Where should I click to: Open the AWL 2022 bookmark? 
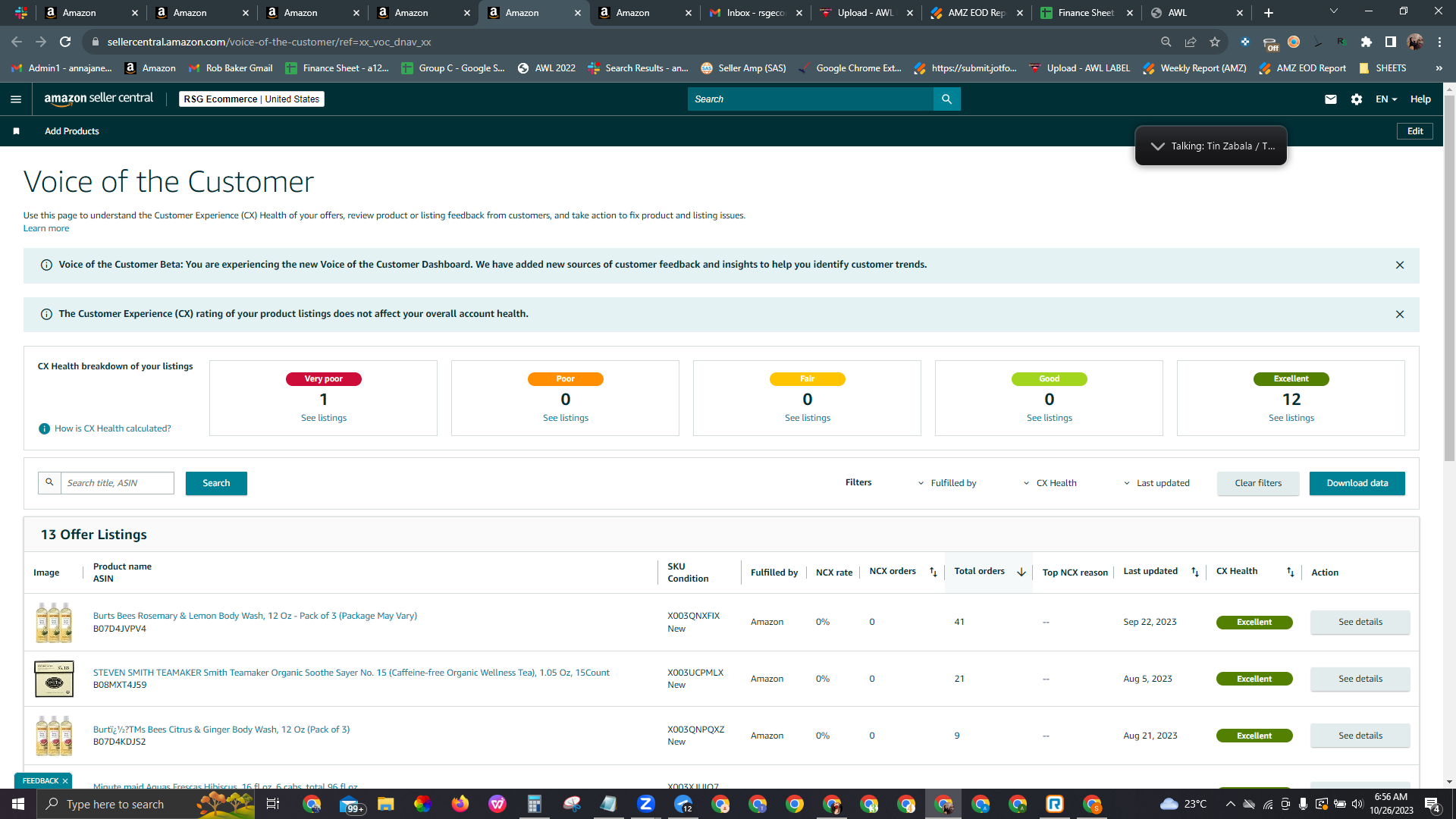(546, 68)
